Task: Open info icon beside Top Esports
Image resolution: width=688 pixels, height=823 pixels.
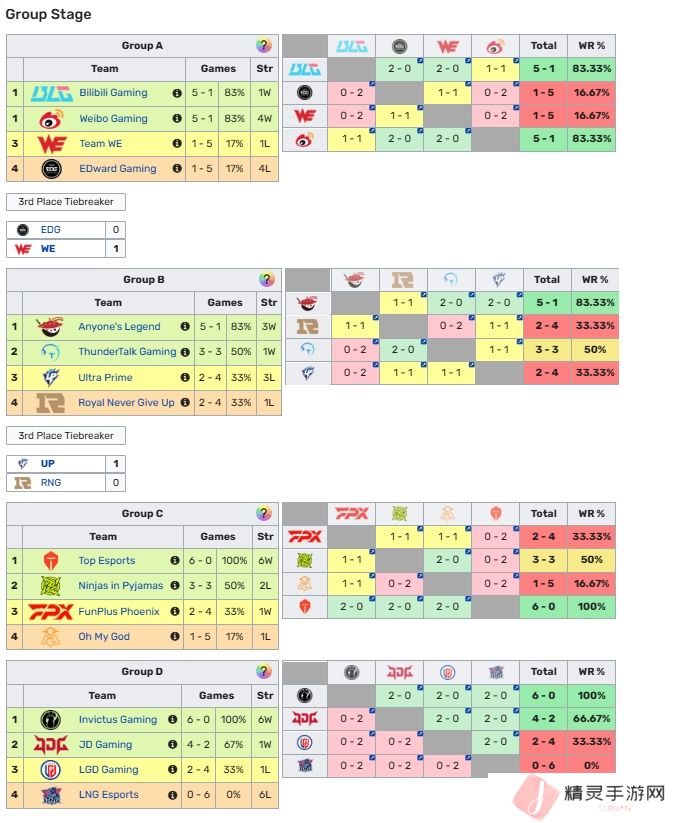Action: (175, 561)
